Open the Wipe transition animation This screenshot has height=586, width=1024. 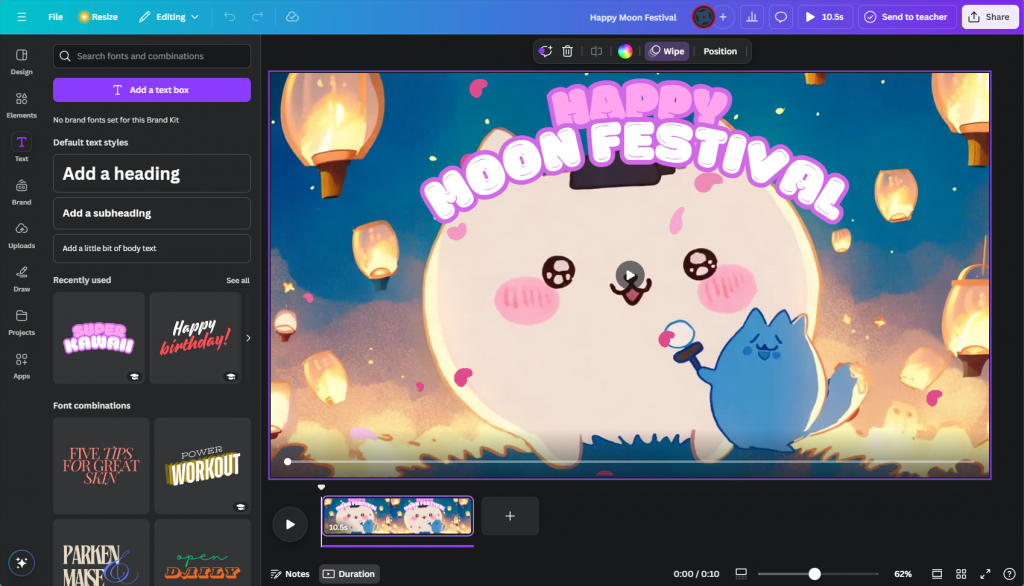(x=667, y=51)
